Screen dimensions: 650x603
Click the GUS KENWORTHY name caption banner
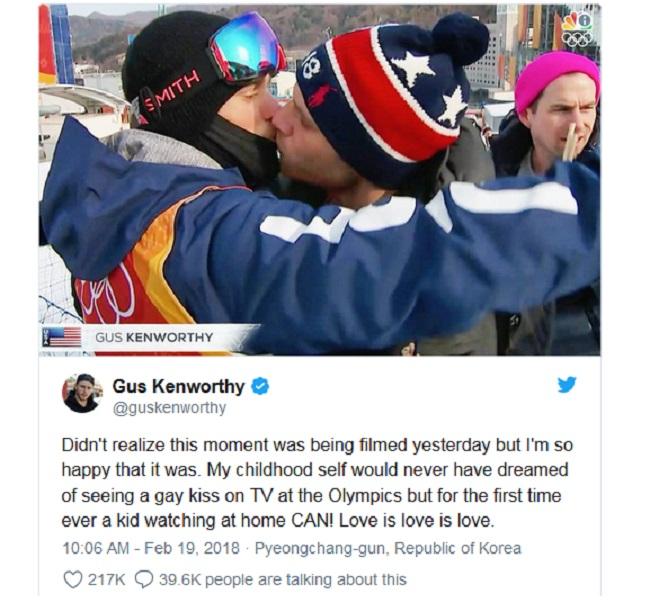click(154, 337)
